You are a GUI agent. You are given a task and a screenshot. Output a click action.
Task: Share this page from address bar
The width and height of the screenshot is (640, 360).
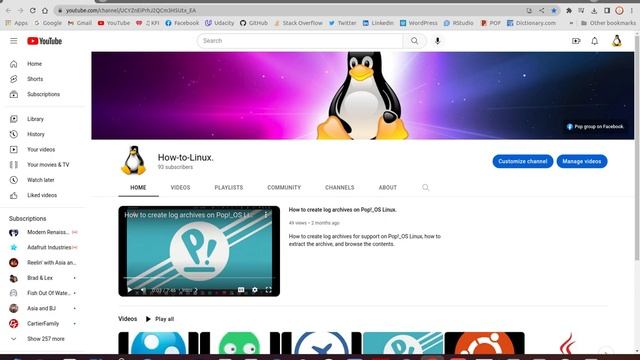[542, 11]
